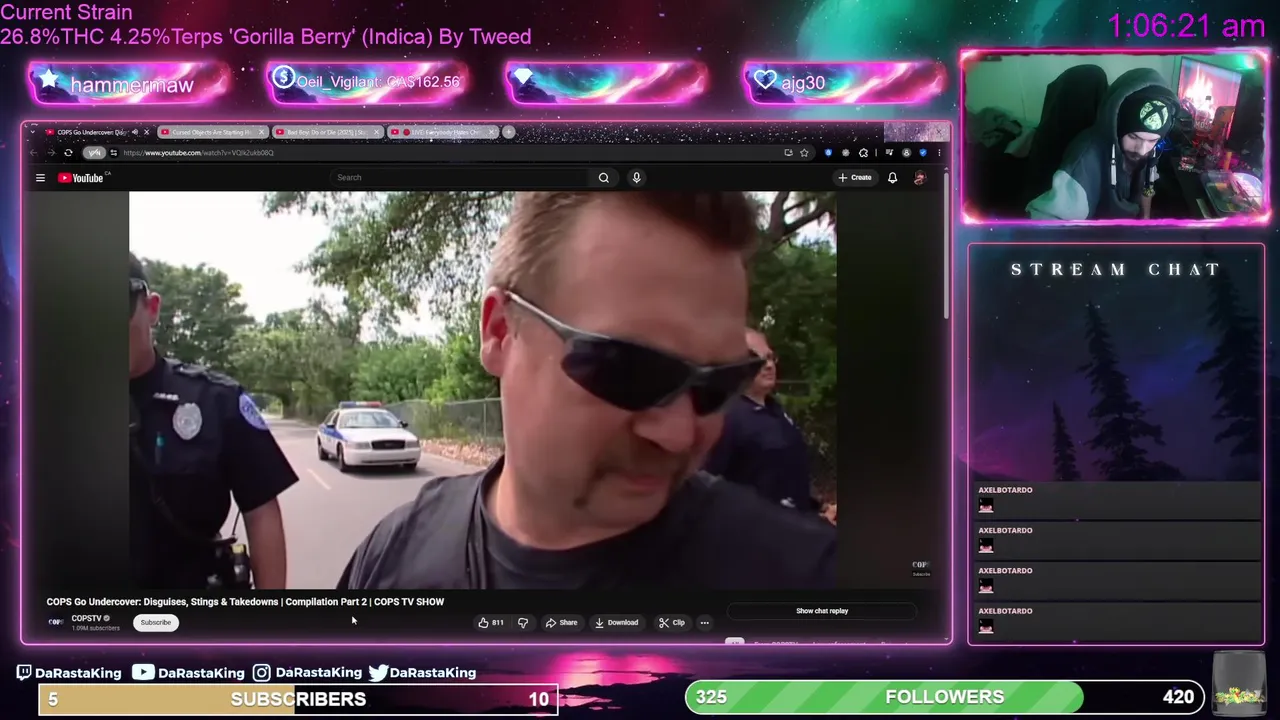Open the YouTube hamburger guide menu
The image size is (1280, 720).
click(40, 178)
